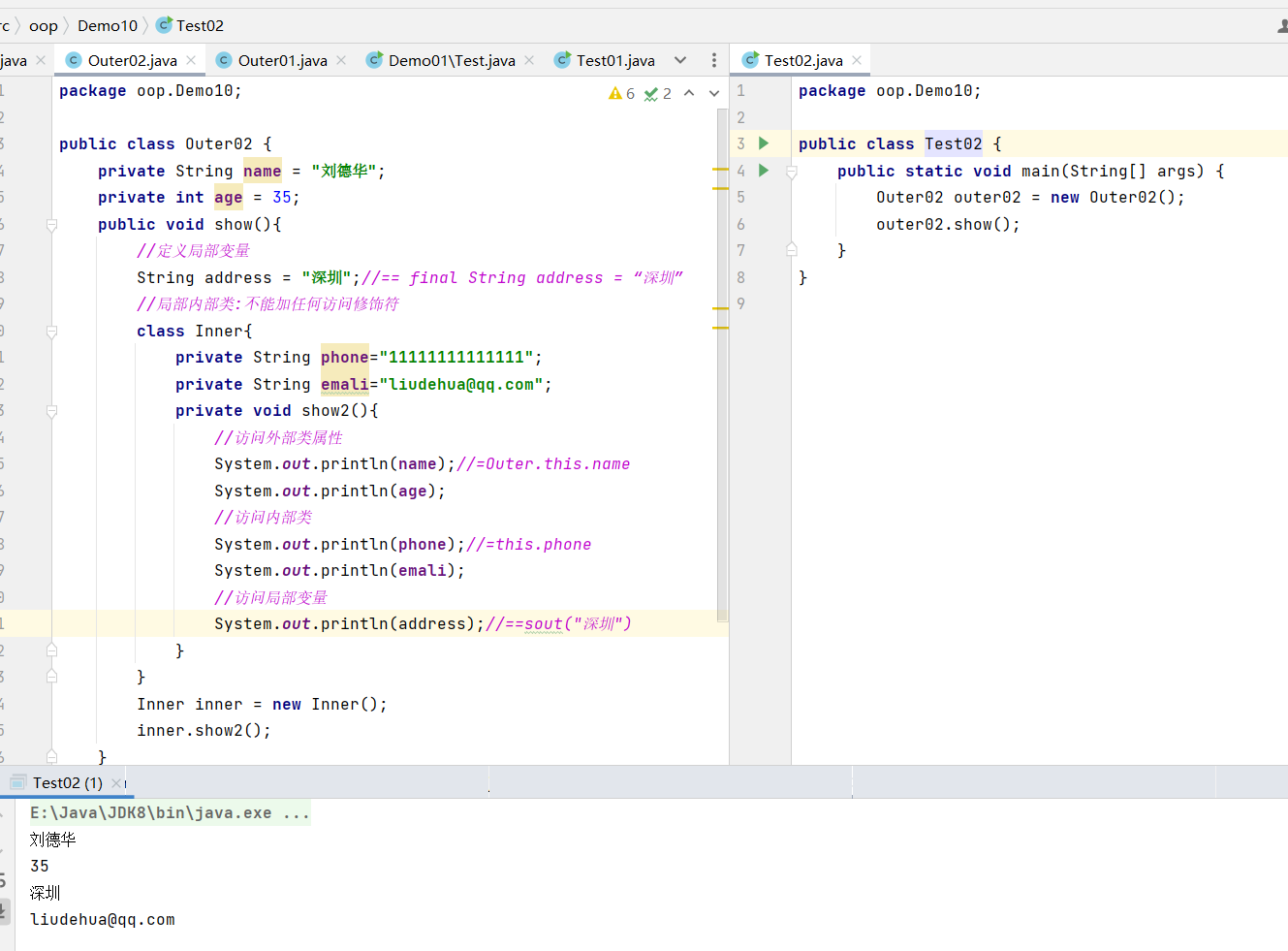Click the green typo checkmark showing 2
The height and width of the screenshot is (951, 1288).
pyautogui.click(x=658, y=93)
